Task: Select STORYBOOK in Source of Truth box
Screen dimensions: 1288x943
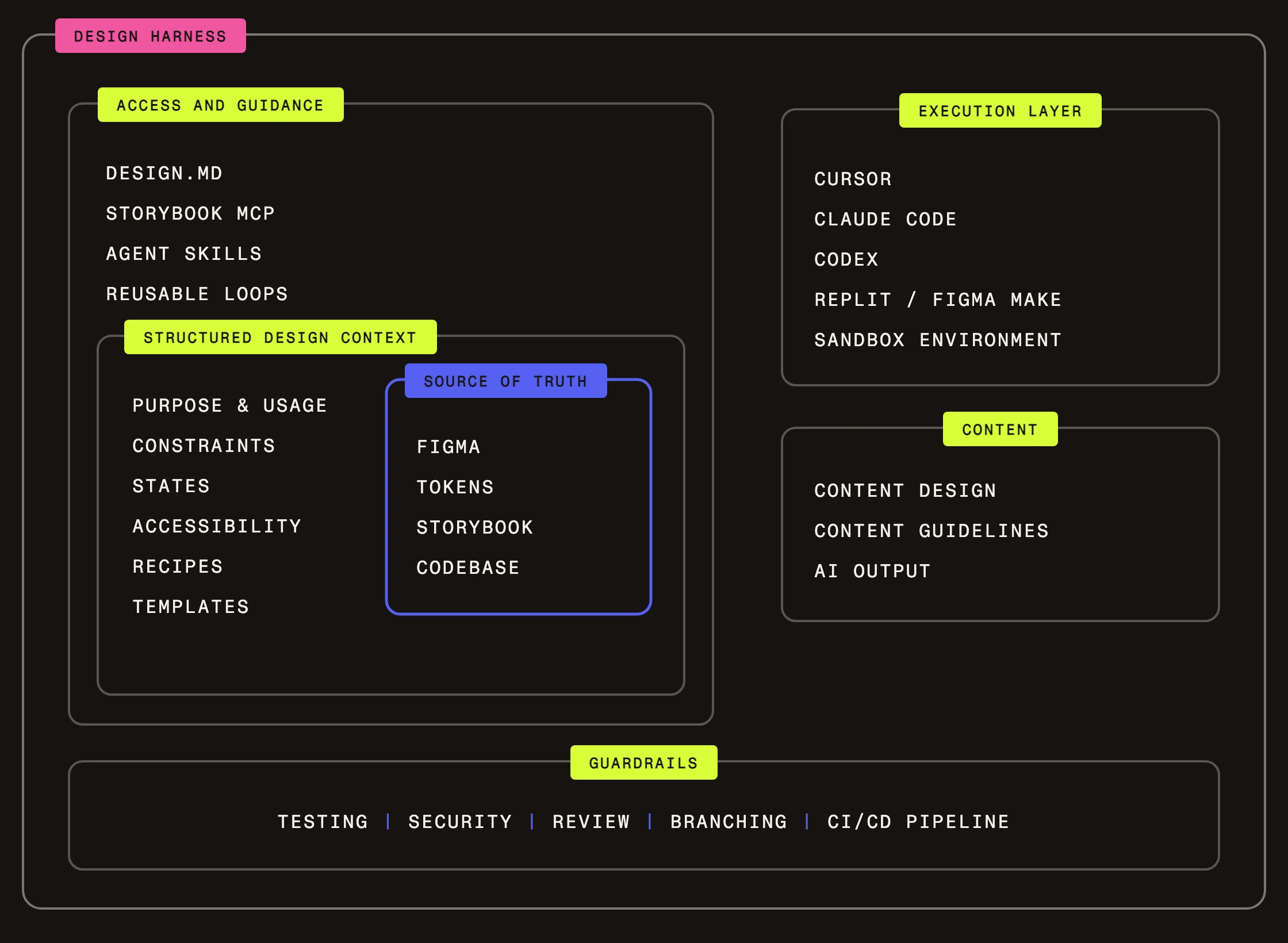Action: pos(475,527)
